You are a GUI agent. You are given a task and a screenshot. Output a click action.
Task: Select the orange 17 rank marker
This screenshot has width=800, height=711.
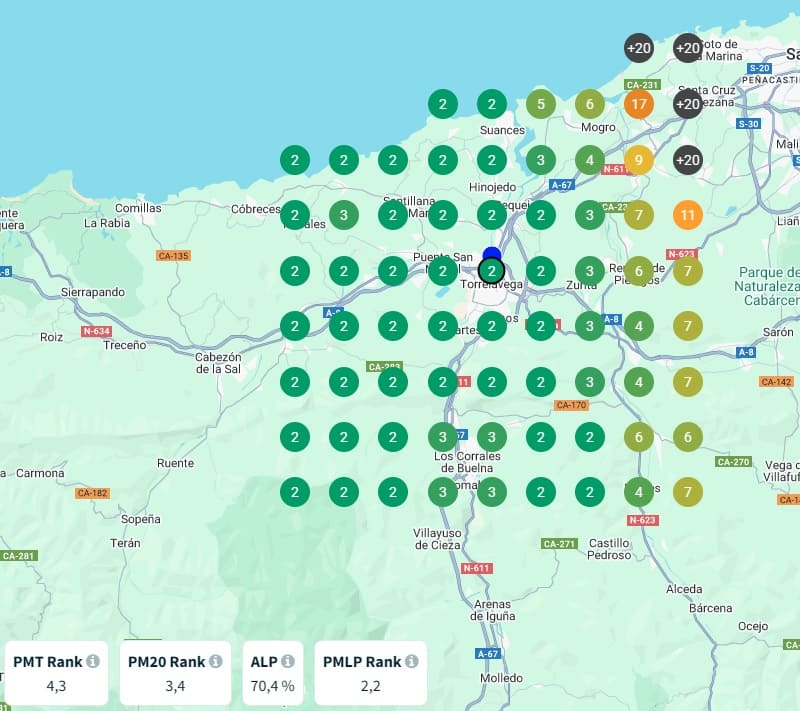(639, 104)
